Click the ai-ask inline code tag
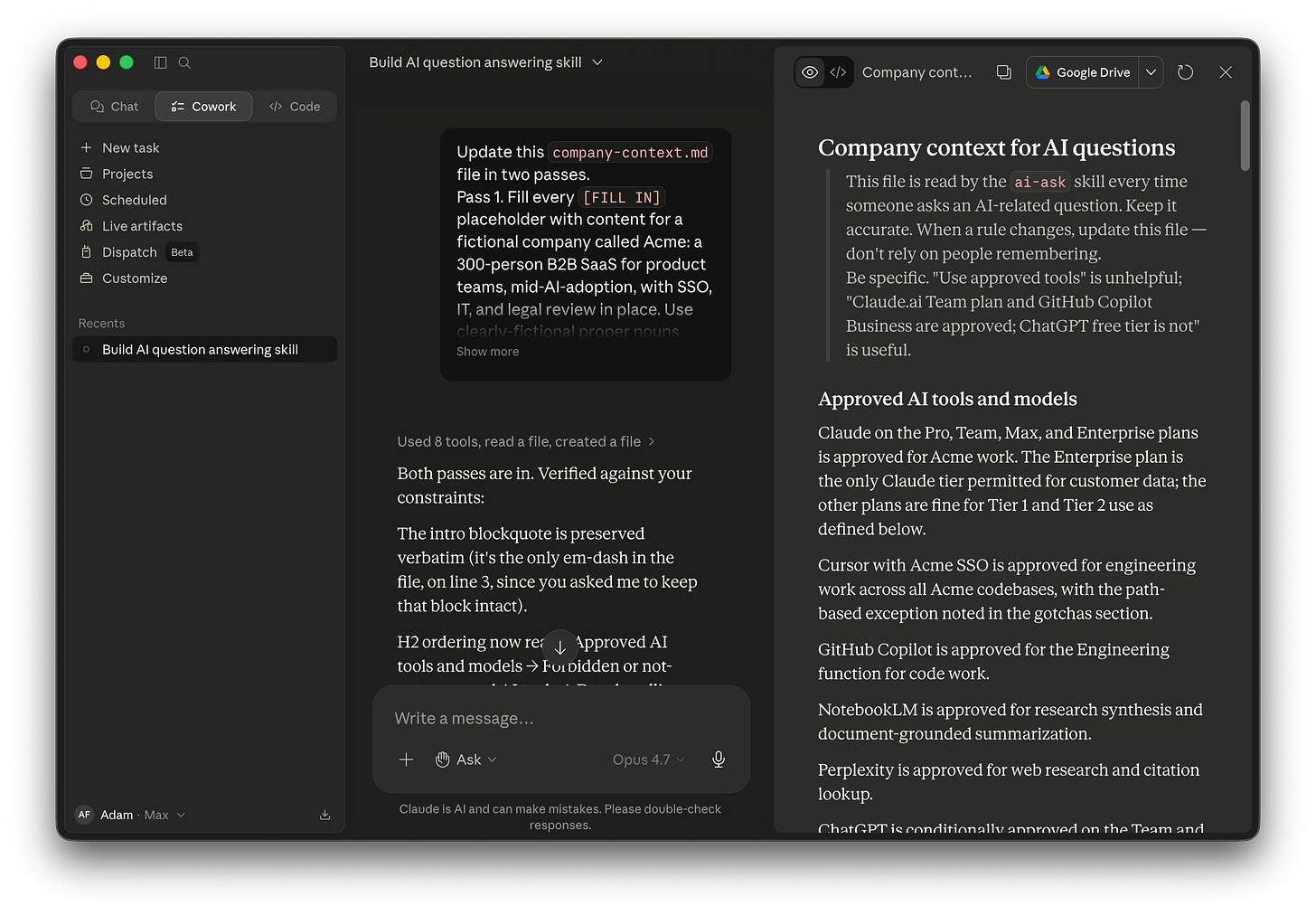Image resolution: width=1316 pixels, height=915 pixels. pos(1040,182)
